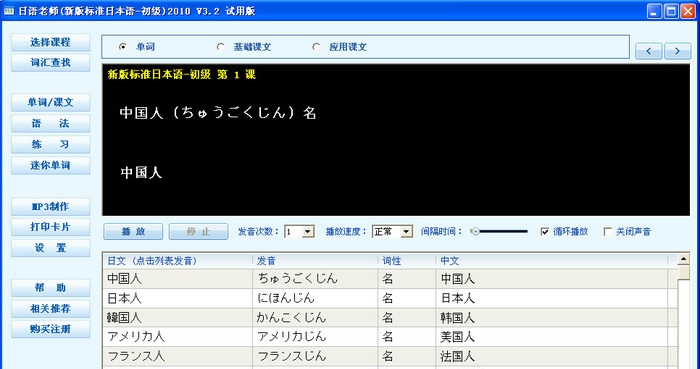This screenshot has height=369, width=700.
Task: Open 帮助 help
Action: pyautogui.click(x=50, y=288)
